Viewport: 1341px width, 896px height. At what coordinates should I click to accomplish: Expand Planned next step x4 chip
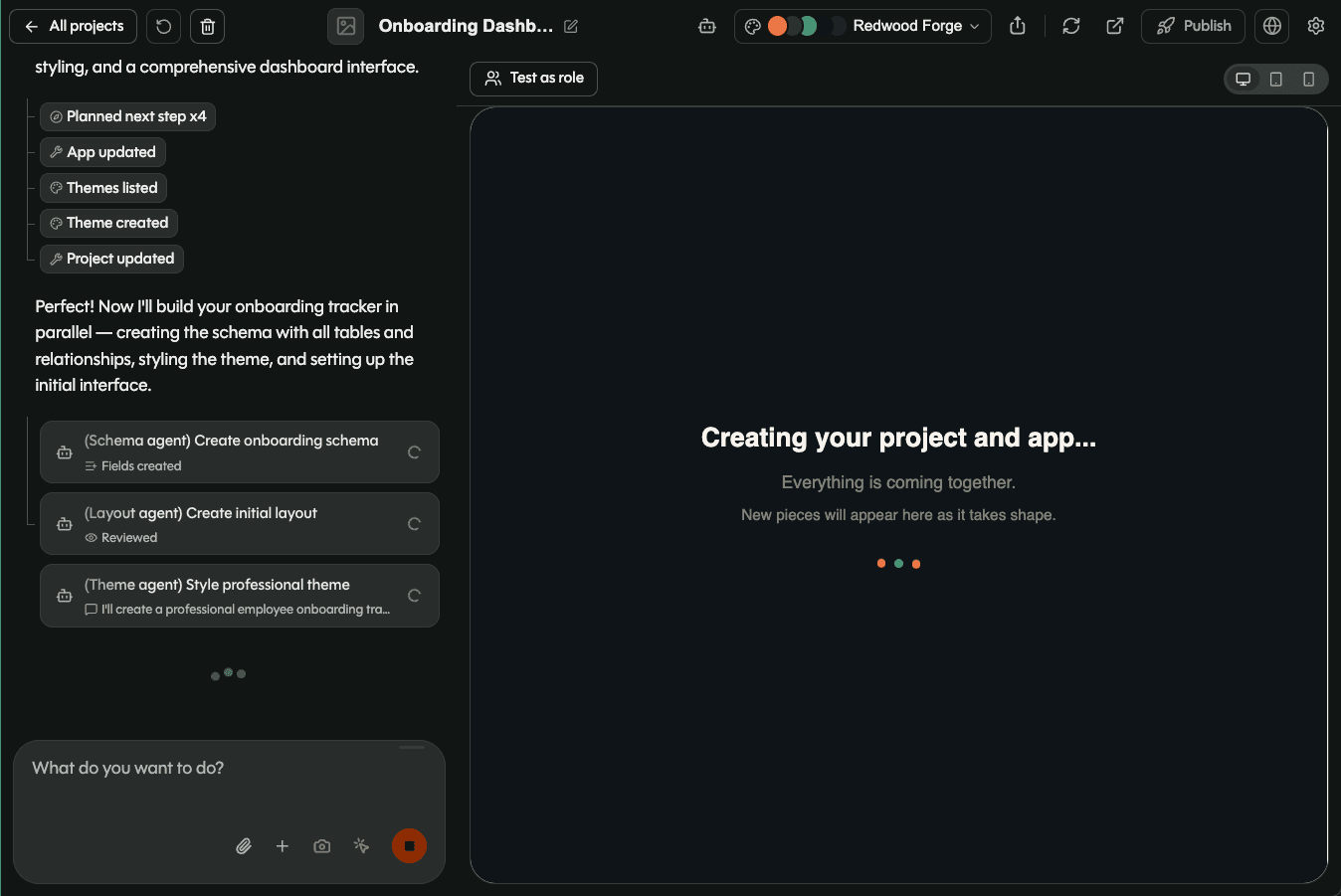coord(127,116)
